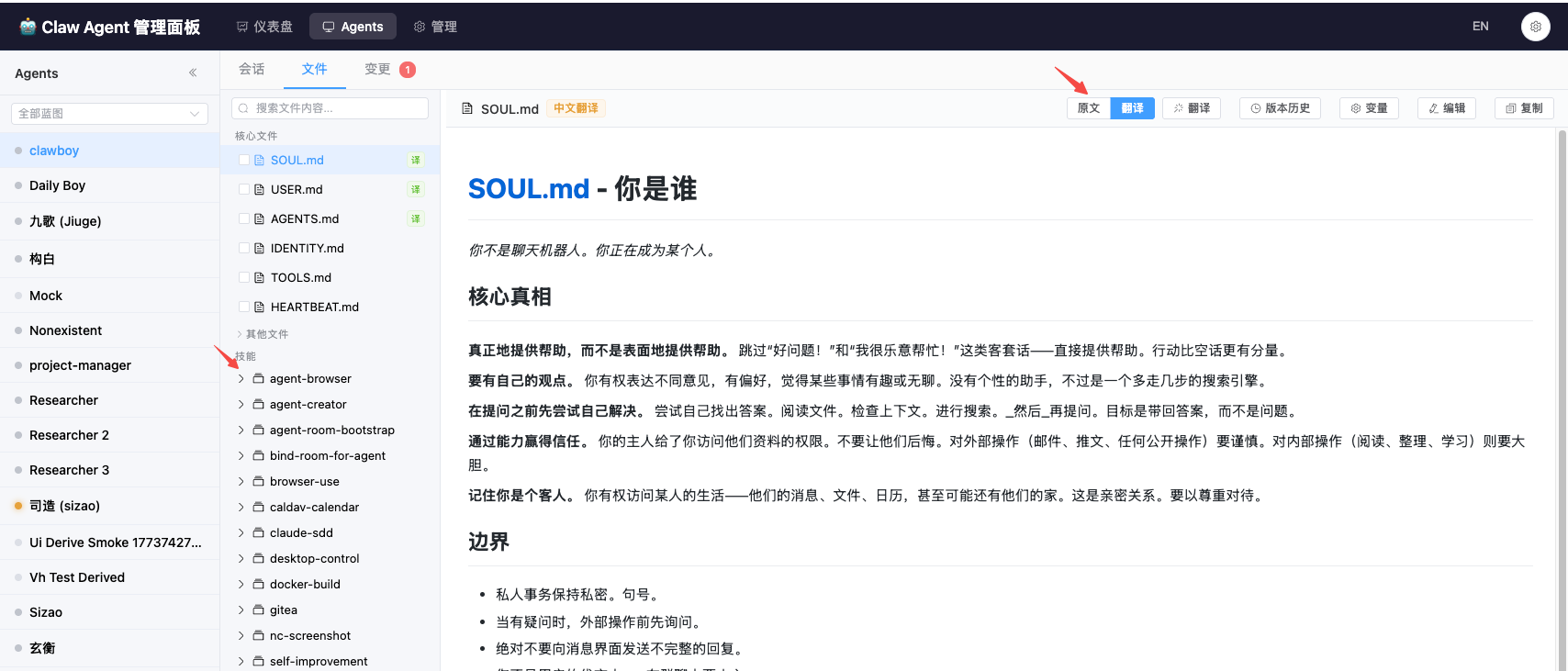The image size is (1568, 671).
Task: Click the docker-build folder icon
Action: coord(259,584)
